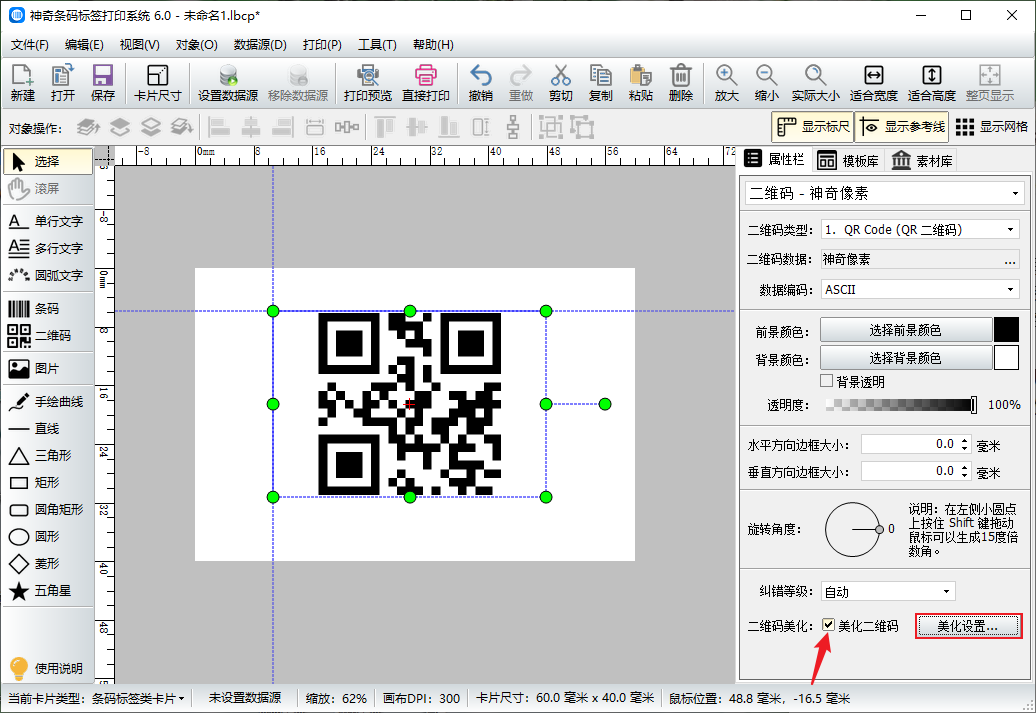Open the 二维码类型 dropdown

919,230
